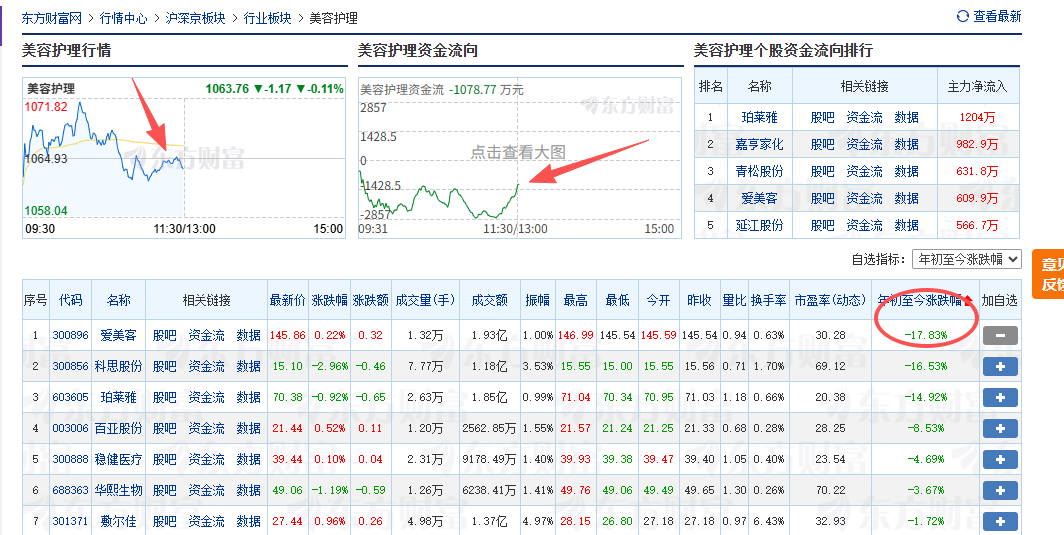Add 百亚股份 to watchlist with plus button

1000,428
